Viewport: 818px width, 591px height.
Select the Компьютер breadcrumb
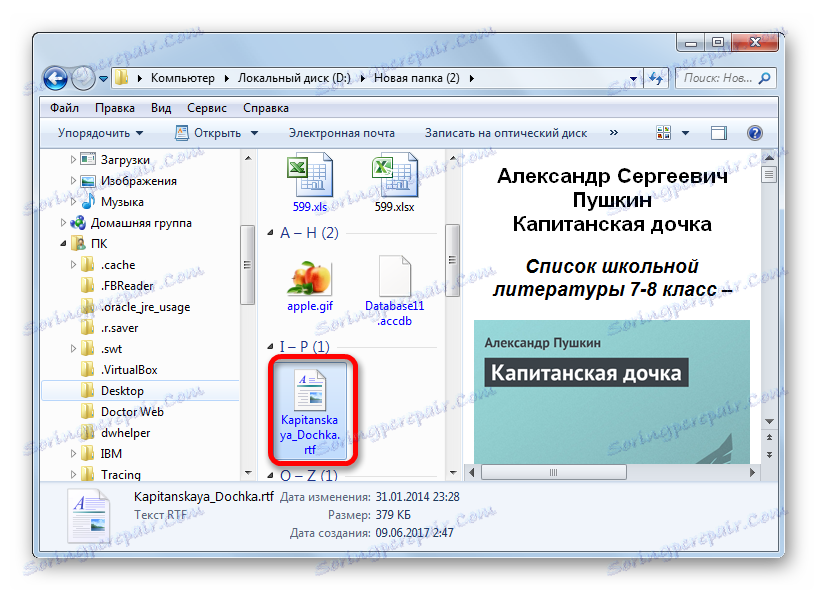[x=183, y=78]
